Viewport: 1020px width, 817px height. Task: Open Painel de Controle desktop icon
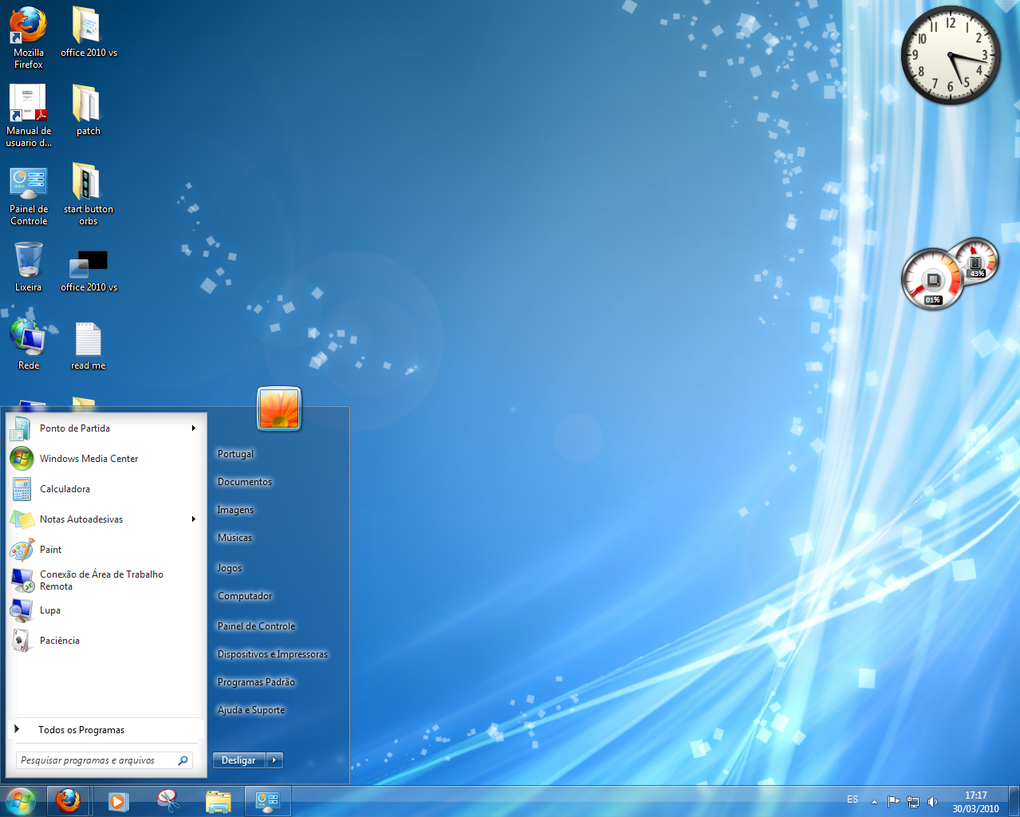(29, 195)
